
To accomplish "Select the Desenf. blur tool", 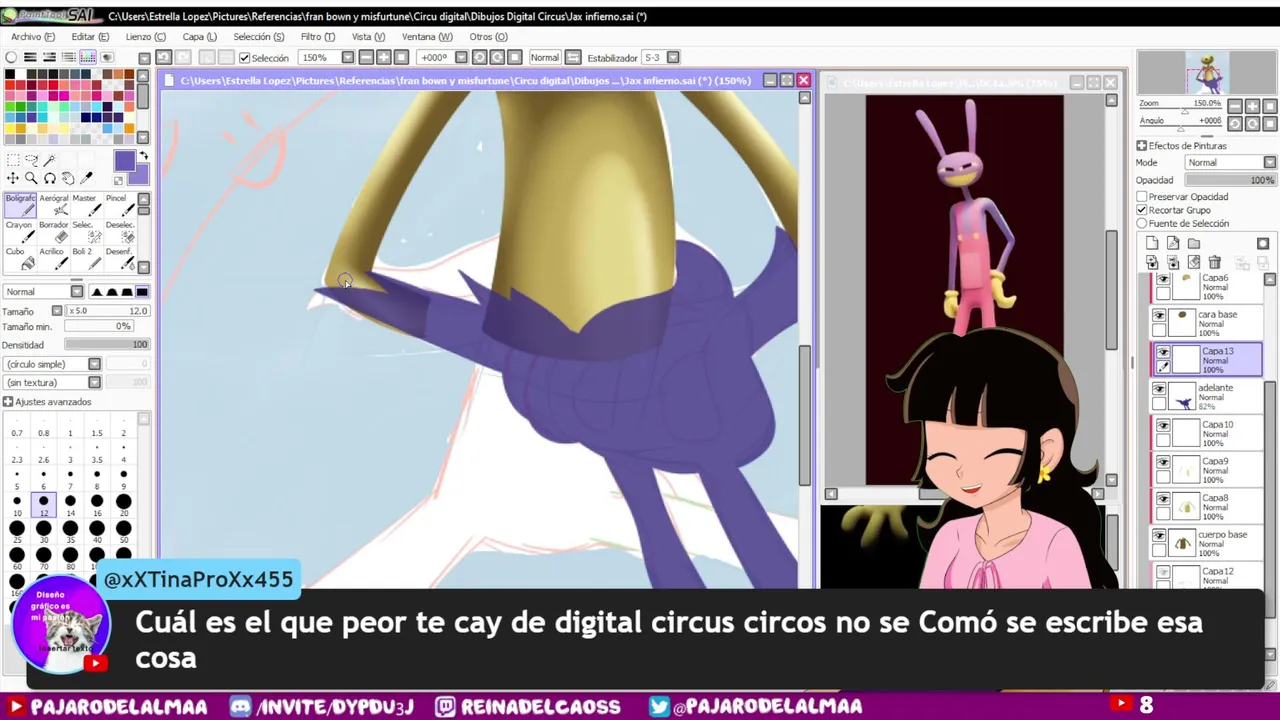I will pos(119,259).
